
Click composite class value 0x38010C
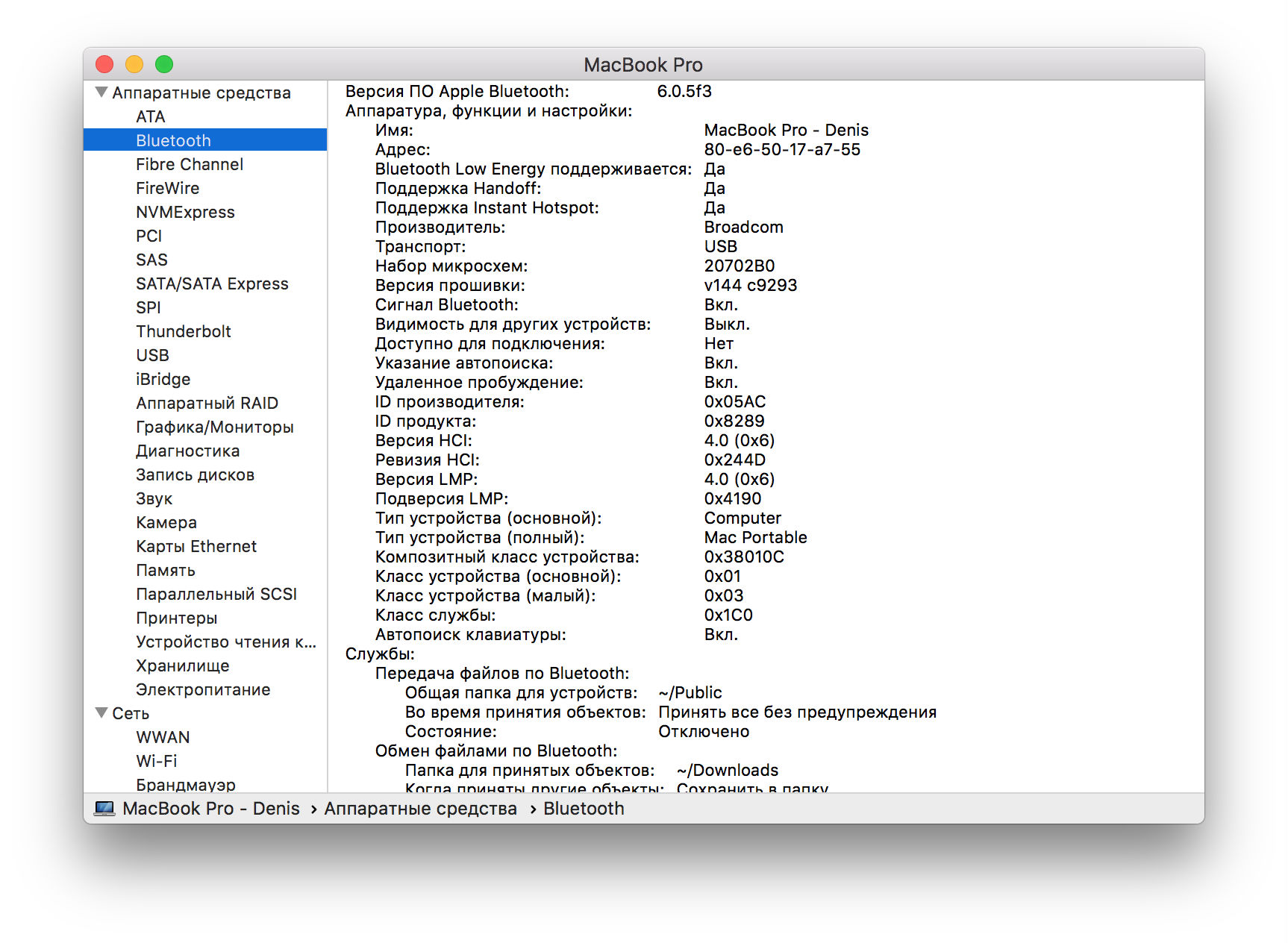tap(744, 557)
